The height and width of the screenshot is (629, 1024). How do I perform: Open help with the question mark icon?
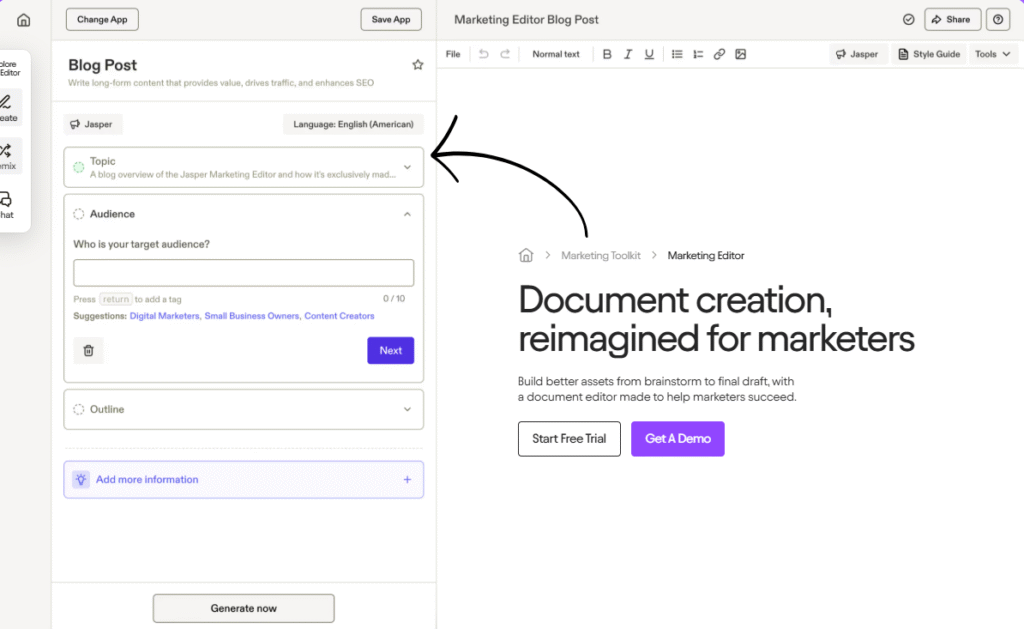[998, 20]
